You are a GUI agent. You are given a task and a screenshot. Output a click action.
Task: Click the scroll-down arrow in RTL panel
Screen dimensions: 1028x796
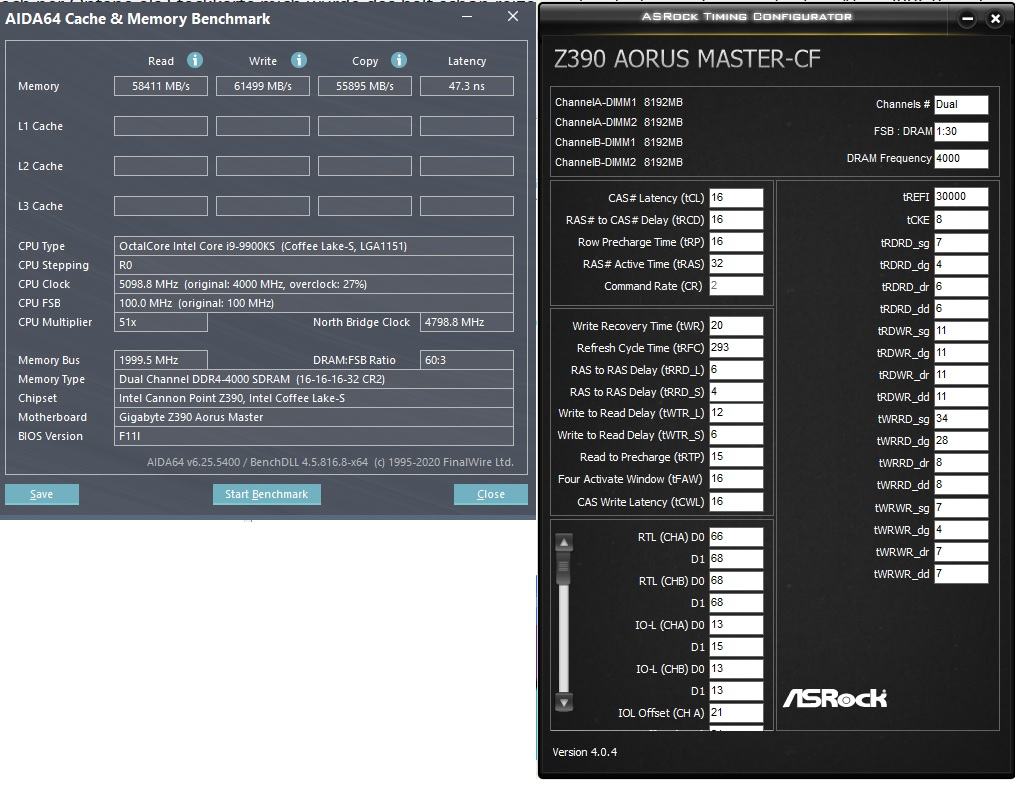[564, 702]
